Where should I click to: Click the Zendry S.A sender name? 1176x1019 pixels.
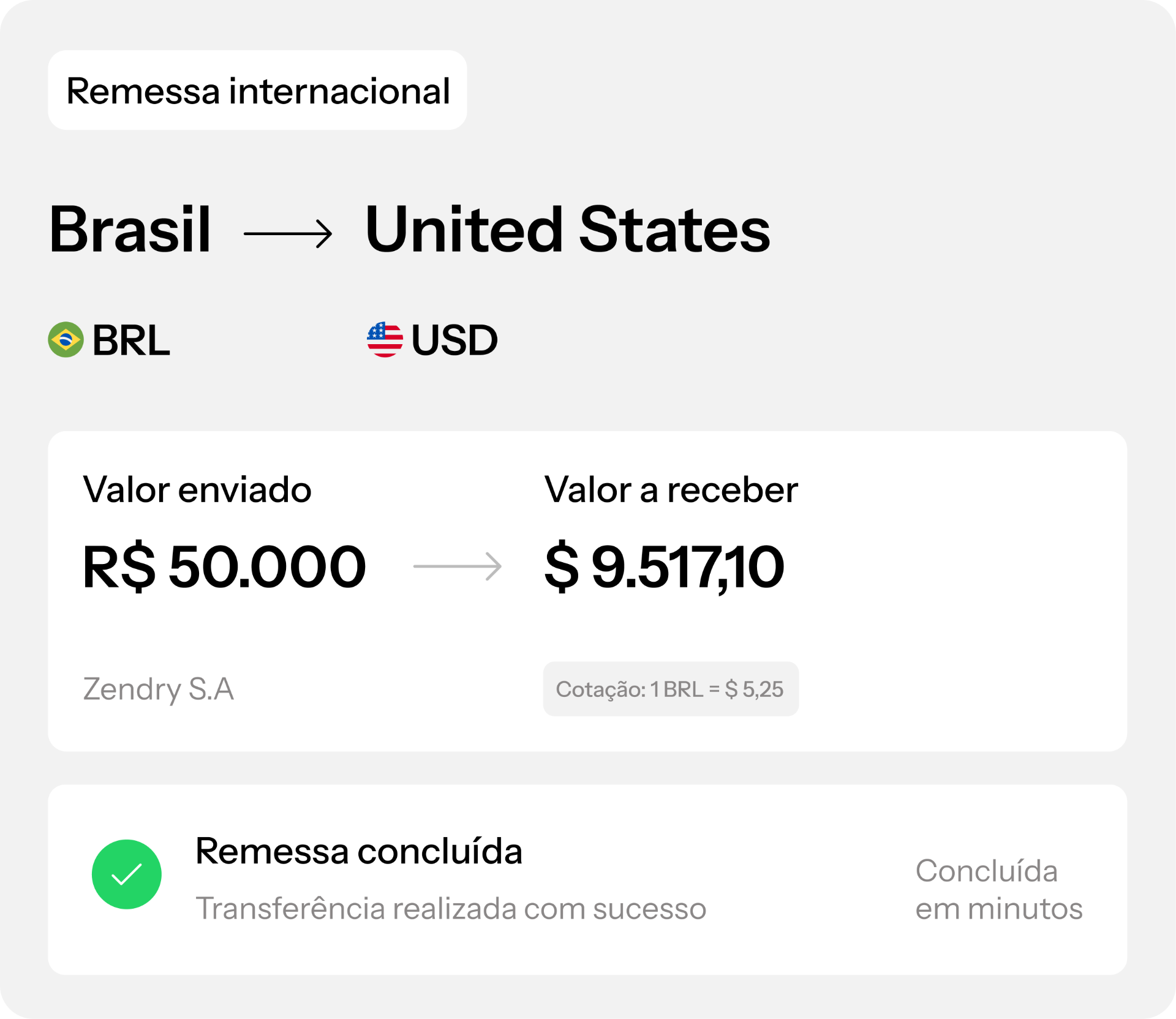[x=158, y=689]
